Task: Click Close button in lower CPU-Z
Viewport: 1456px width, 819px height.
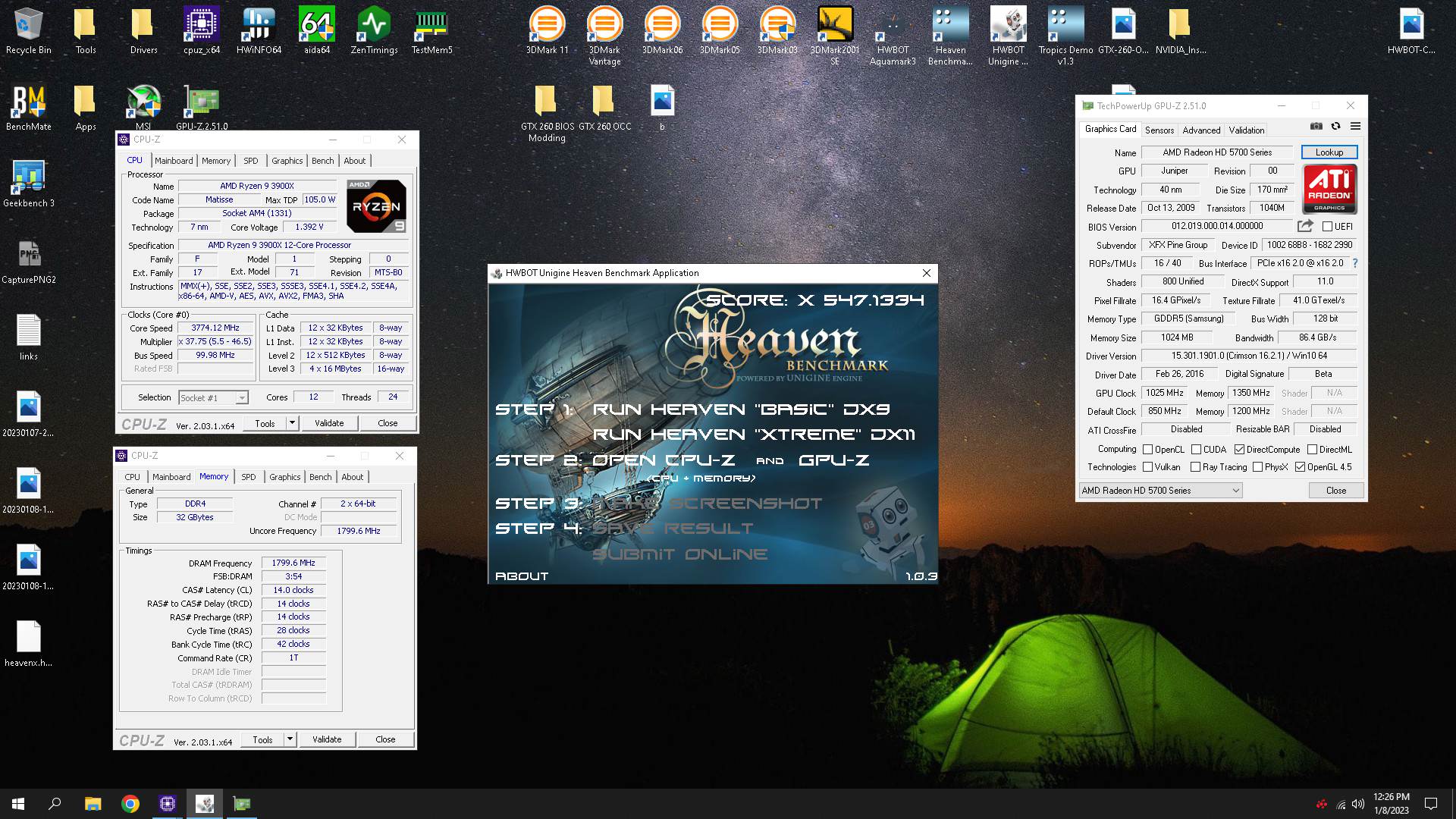Action: [385, 739]
